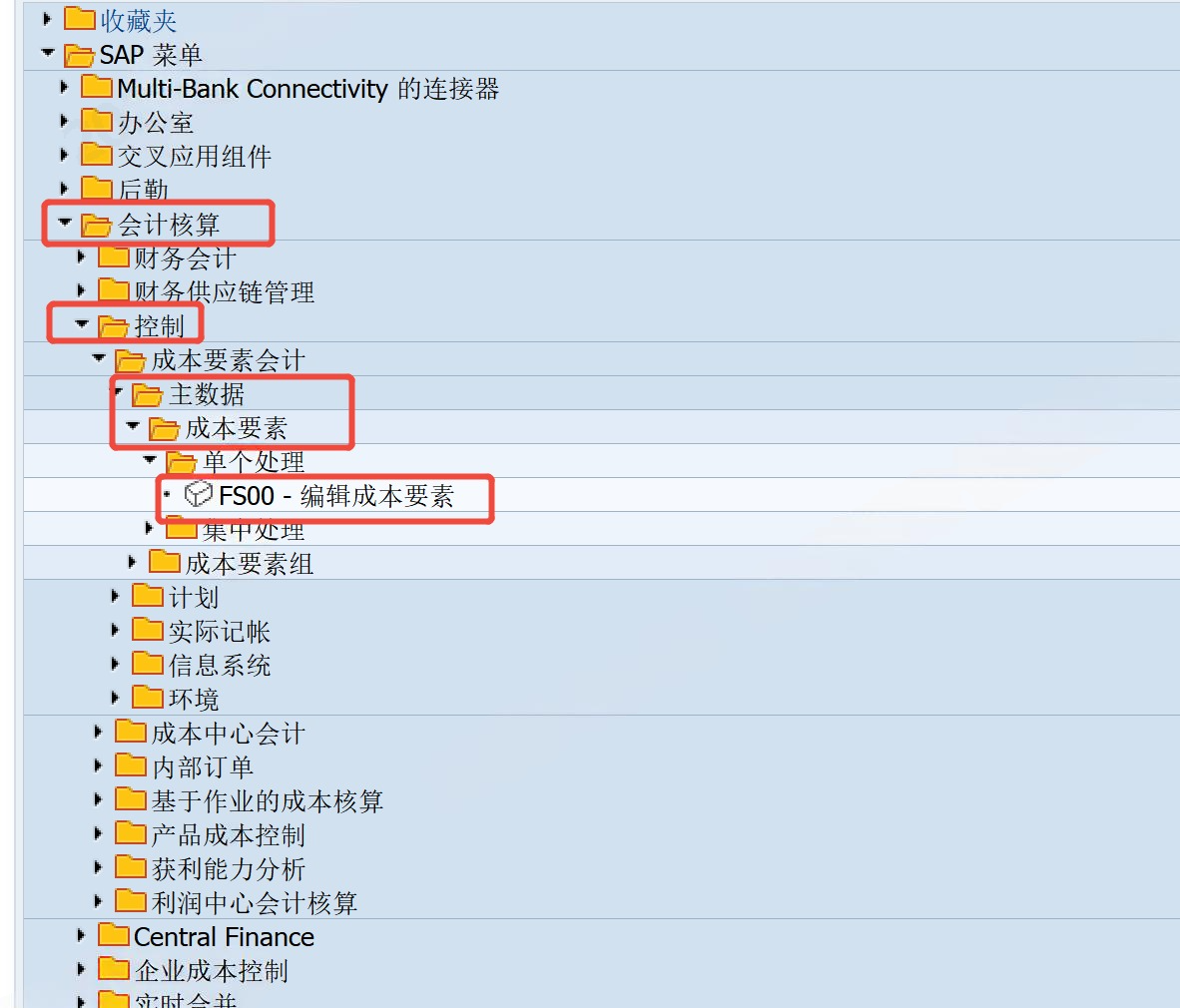Expand the 计划 folder arrow
Screen dimensions: 1180x1008
click(115, 596)
